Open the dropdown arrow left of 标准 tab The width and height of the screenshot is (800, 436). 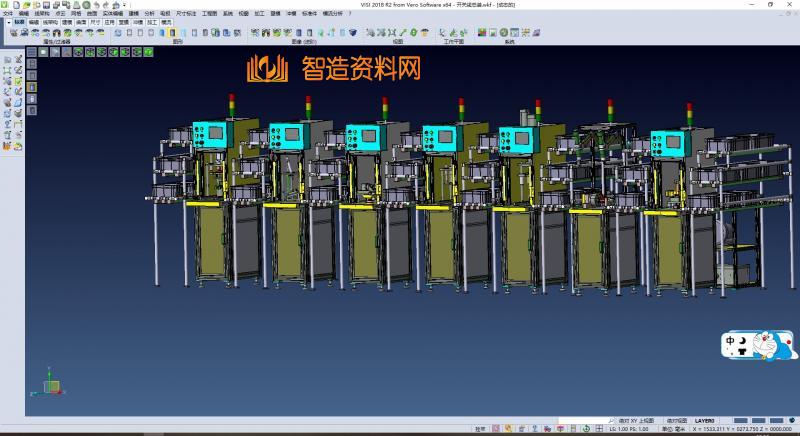point(7,20)
